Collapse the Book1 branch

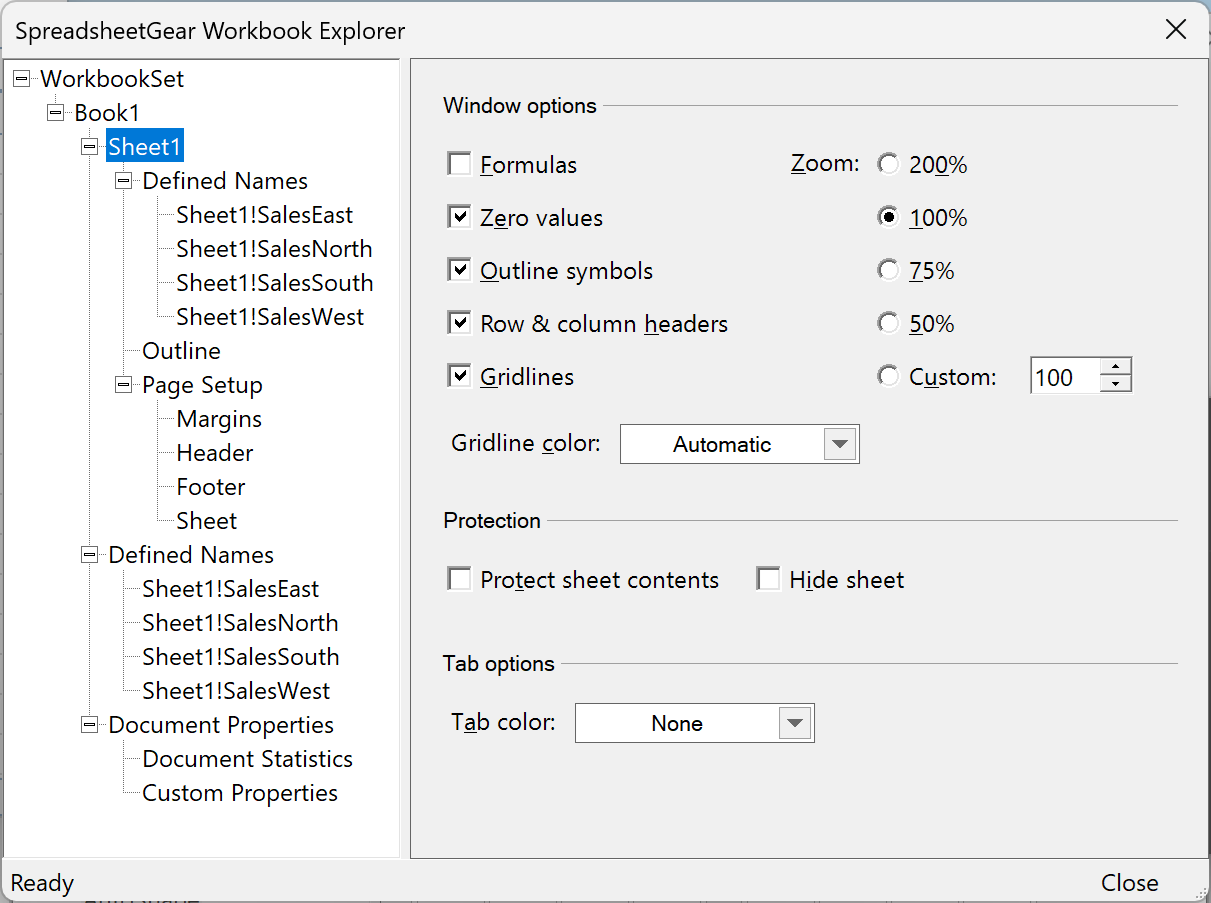(54, 112)
